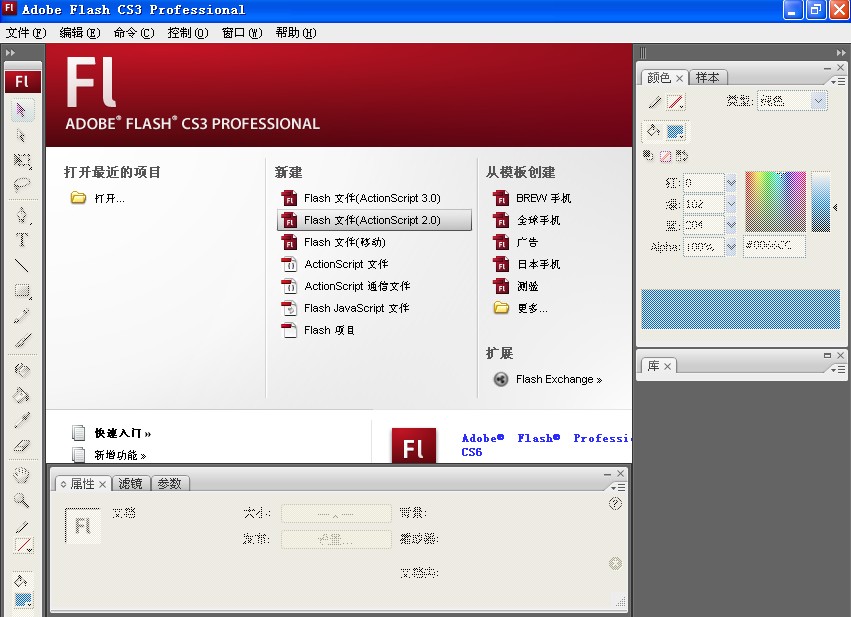Select the Eraser tool

(x=22, y=446)
